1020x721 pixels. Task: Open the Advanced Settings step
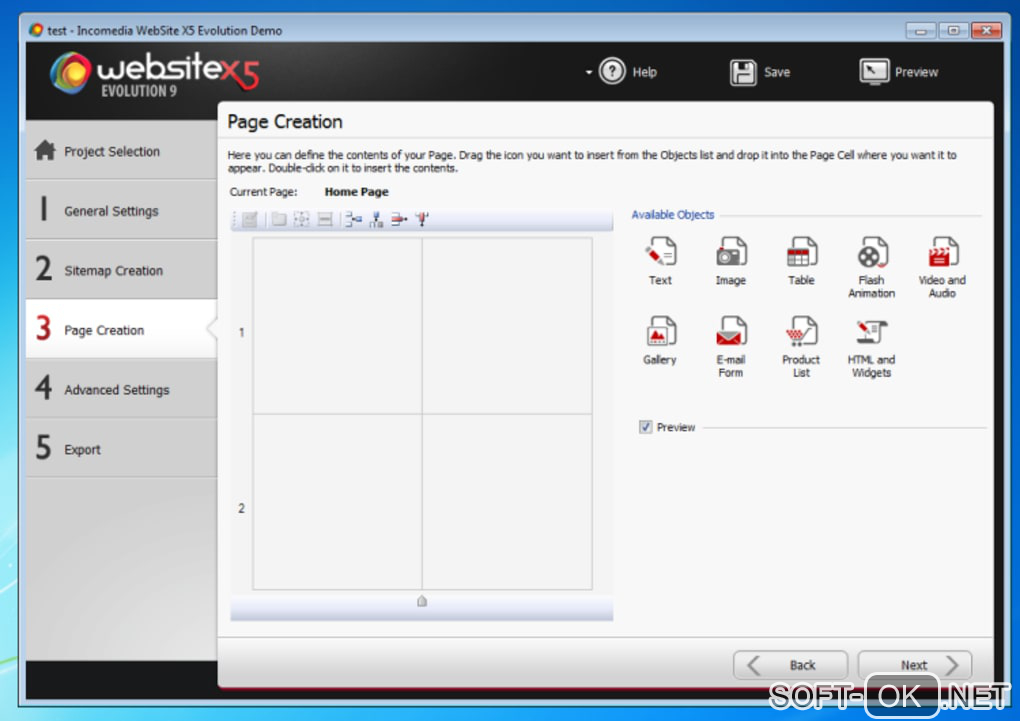[122, 389]
